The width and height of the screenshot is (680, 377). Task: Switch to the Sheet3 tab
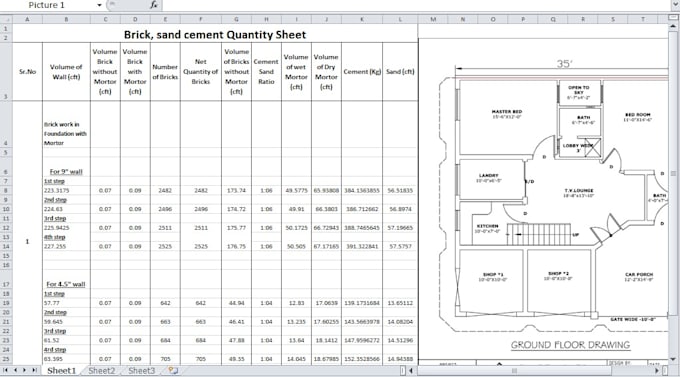[x=141, y=370]
